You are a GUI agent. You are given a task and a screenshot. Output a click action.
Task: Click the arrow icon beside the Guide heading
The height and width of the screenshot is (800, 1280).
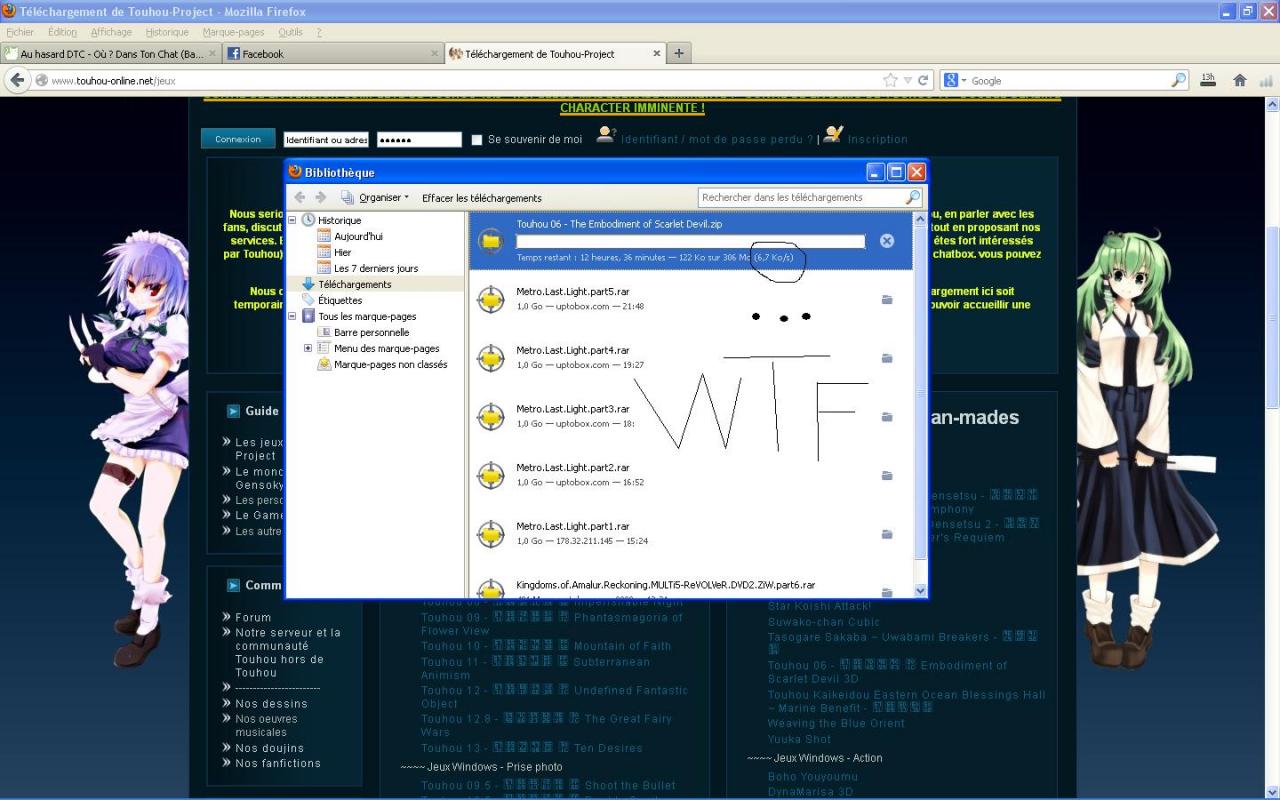tap(233, 411)
